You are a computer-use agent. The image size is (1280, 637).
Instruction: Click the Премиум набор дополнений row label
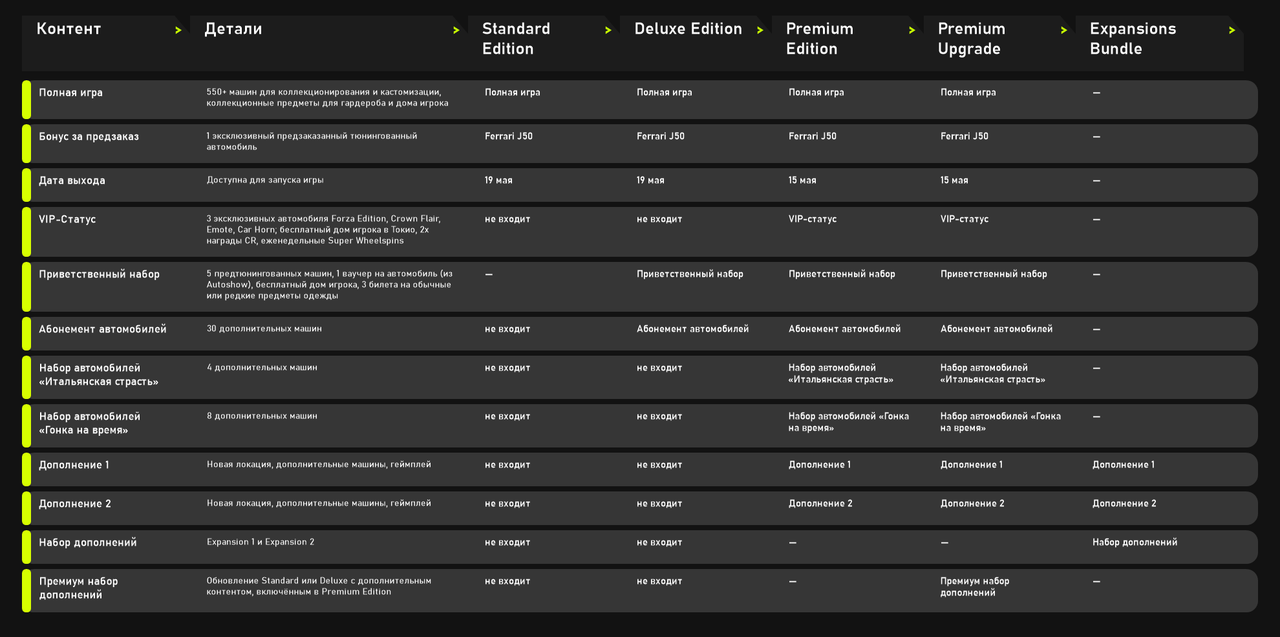79,588
